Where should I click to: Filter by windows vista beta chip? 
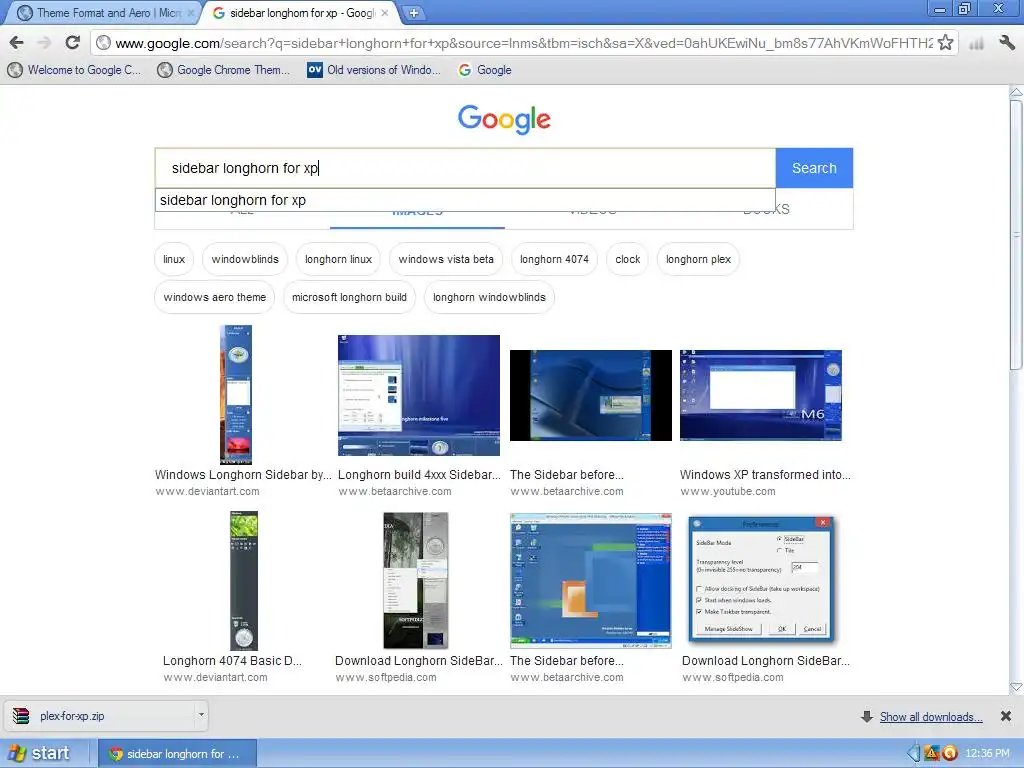click(x=446, y=259)
